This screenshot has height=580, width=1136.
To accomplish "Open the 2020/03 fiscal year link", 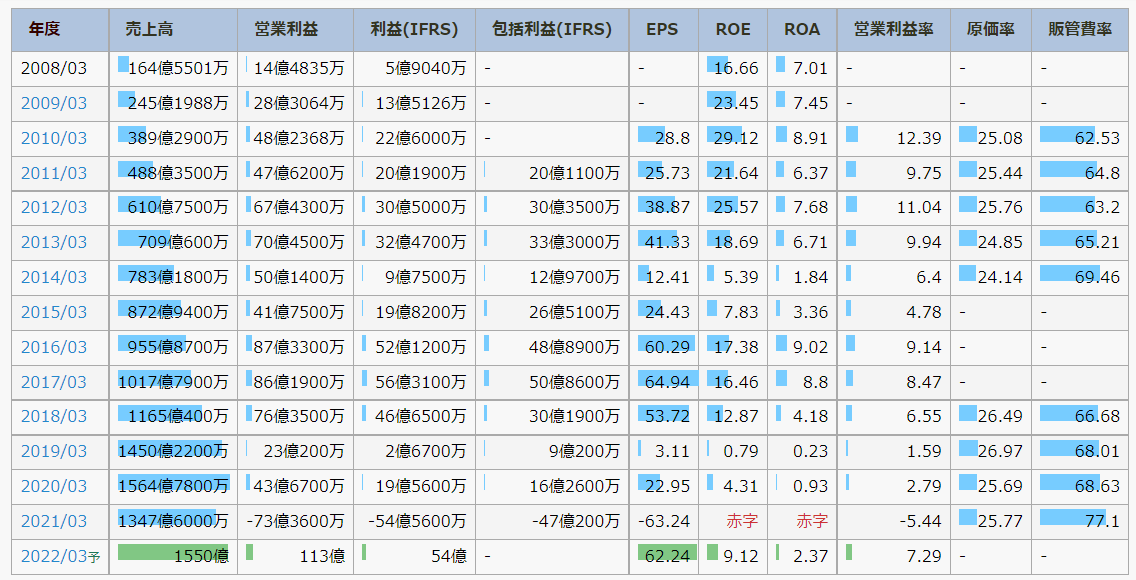I will tap(54, 487).
